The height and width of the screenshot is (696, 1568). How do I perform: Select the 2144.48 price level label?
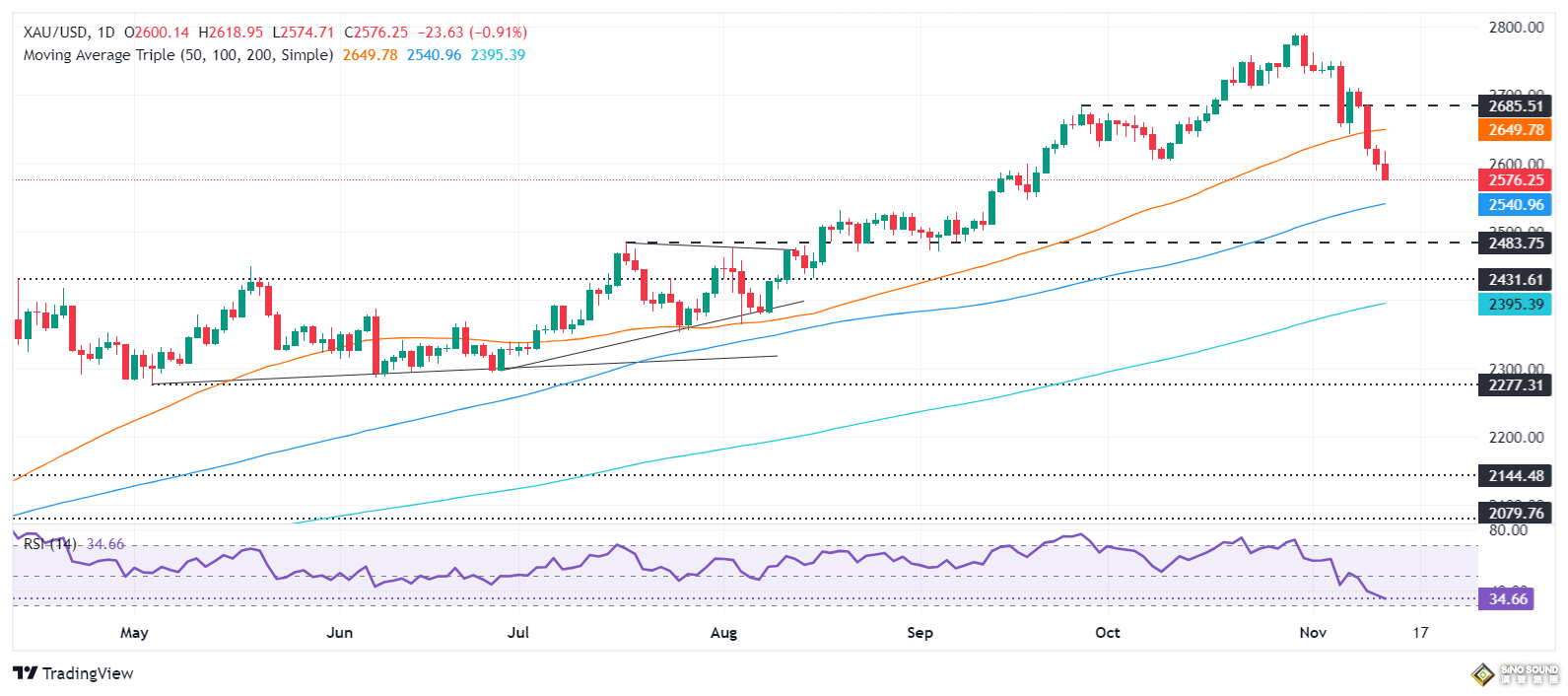(1515, 476)
